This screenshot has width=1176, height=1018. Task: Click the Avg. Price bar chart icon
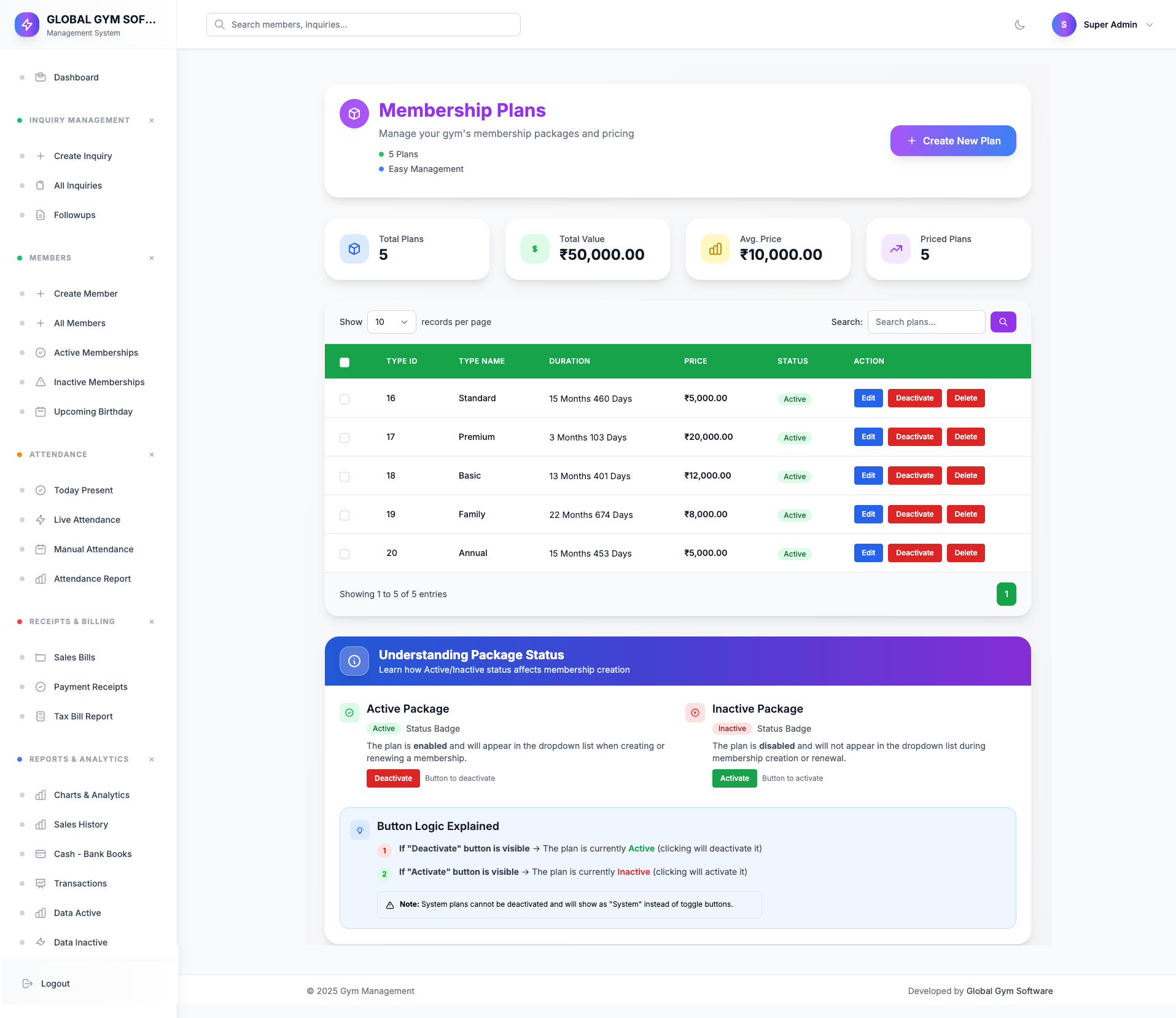click(x=715, y=249)
